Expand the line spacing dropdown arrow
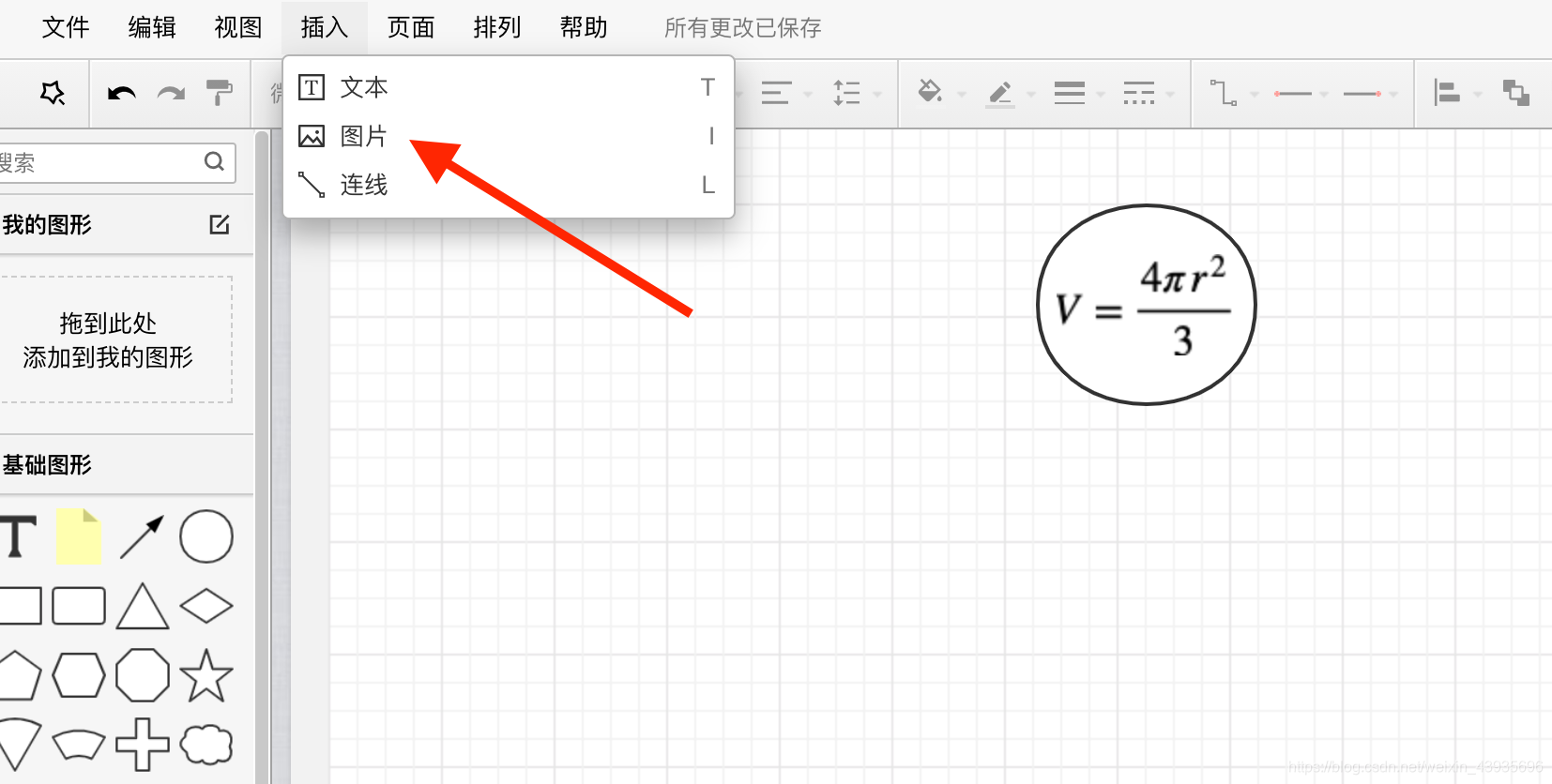Image resolution: width=1552 pixels, height=784 pixels. click(877, 94)
